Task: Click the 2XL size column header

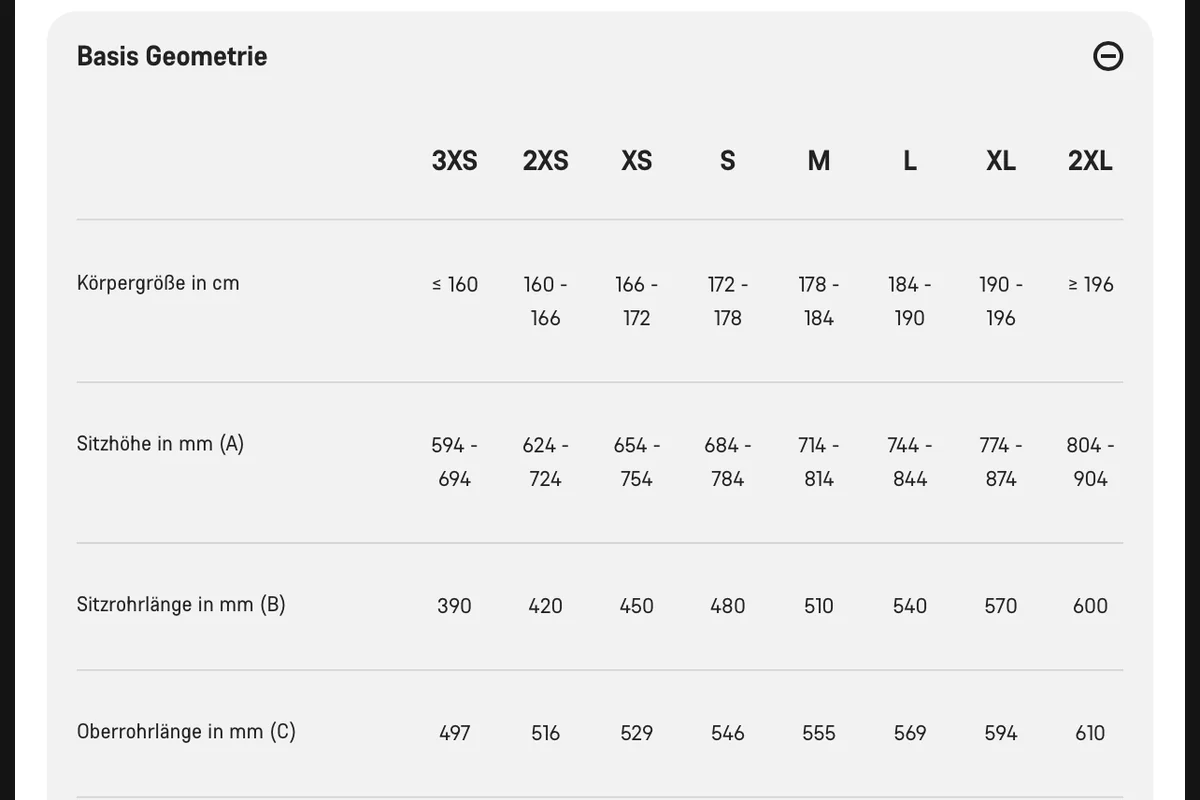Action: coord(1090,160)
